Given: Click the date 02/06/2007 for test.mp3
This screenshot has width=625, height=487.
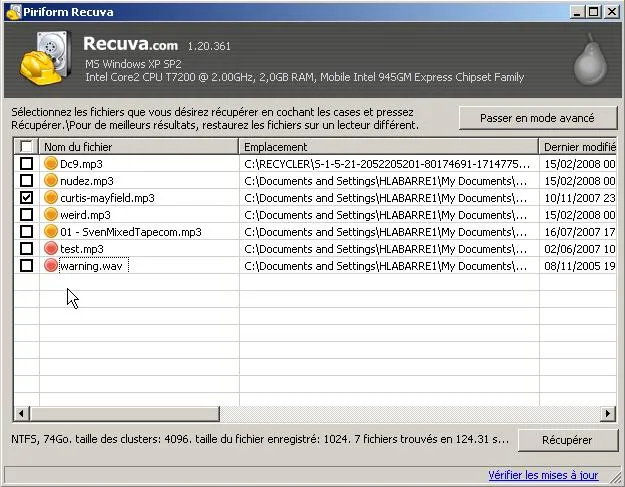Looking at the screenshot, I should (580, 249).
